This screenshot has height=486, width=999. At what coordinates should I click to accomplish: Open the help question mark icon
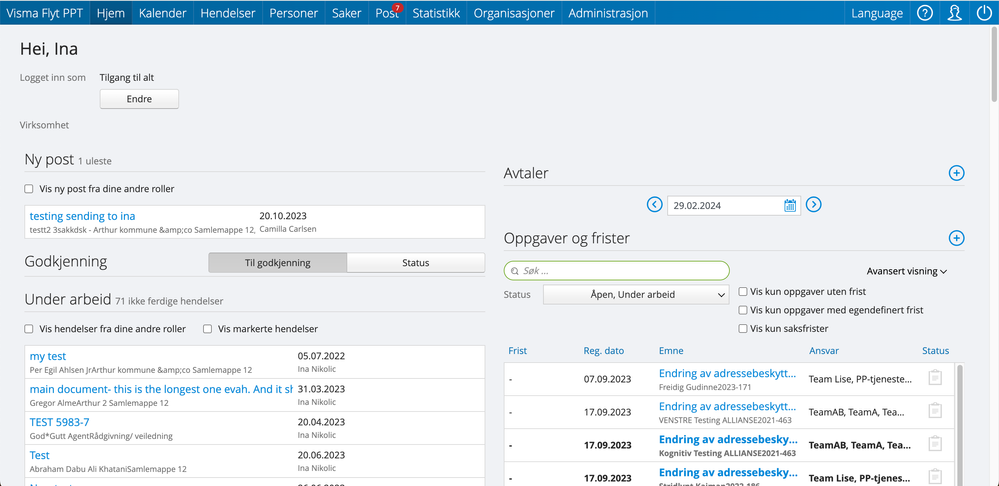click(x=924, y=13)
